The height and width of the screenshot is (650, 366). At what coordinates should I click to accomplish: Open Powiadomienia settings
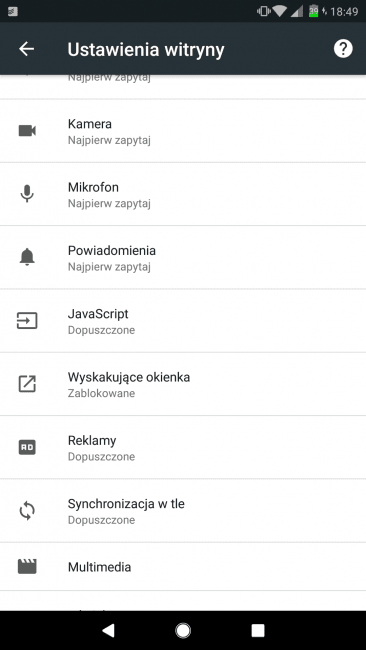183,257
